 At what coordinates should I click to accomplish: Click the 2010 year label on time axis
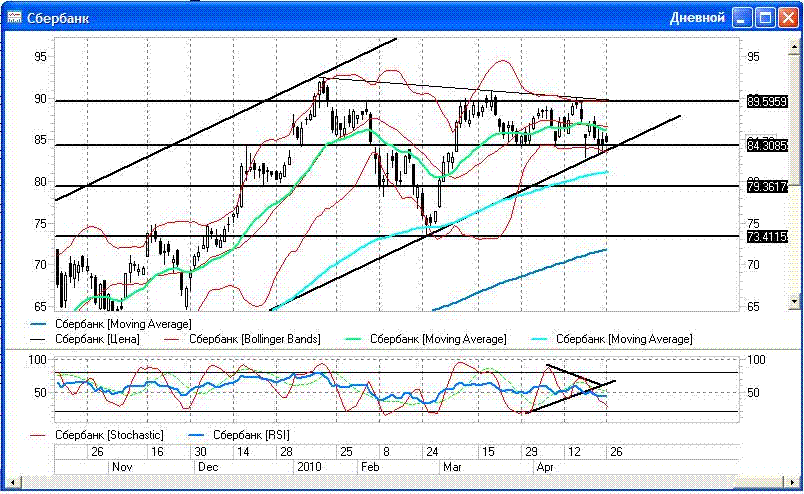[x=309, y=467]
